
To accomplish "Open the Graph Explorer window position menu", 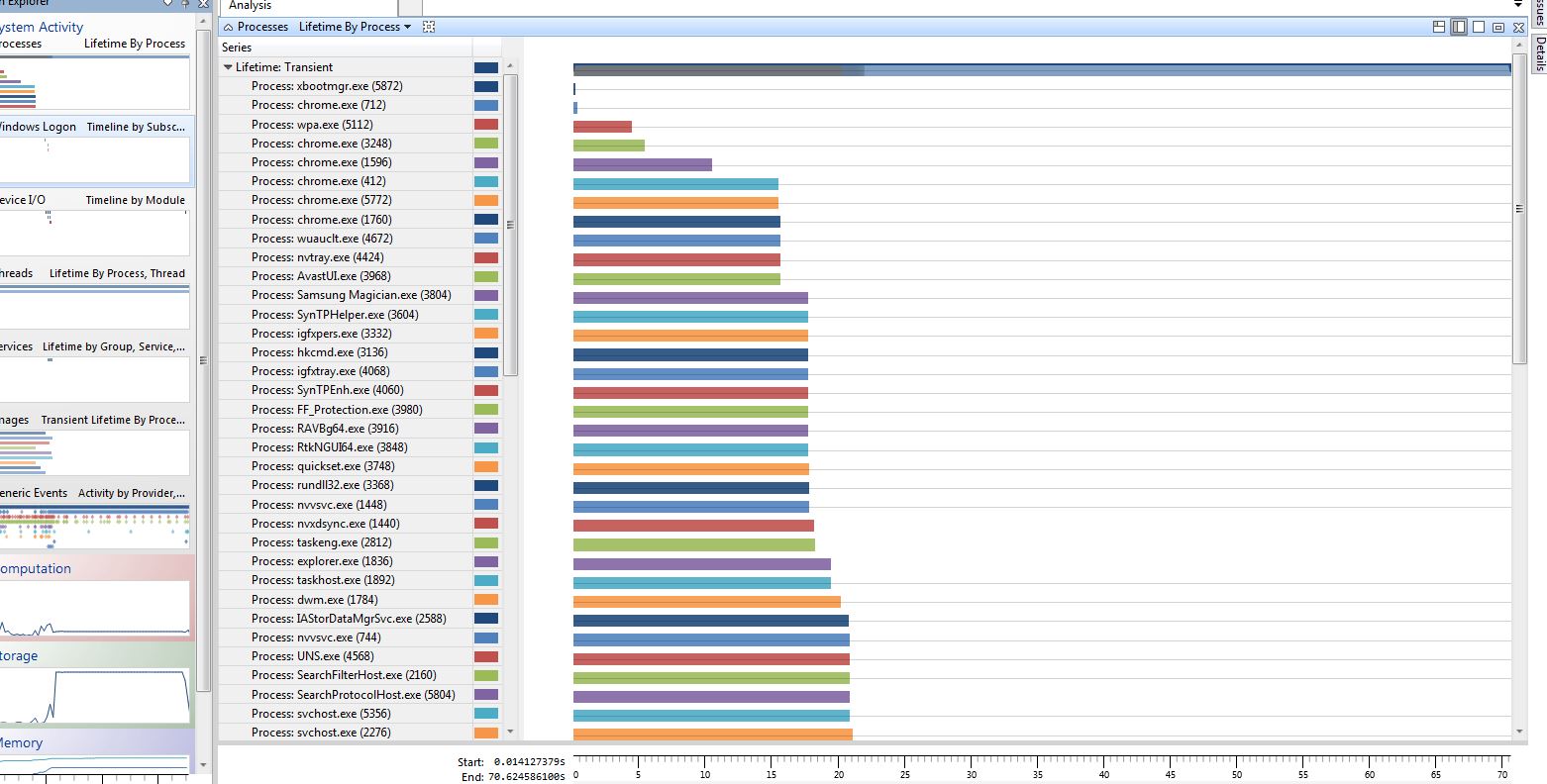I will click(x=167, y=4).
